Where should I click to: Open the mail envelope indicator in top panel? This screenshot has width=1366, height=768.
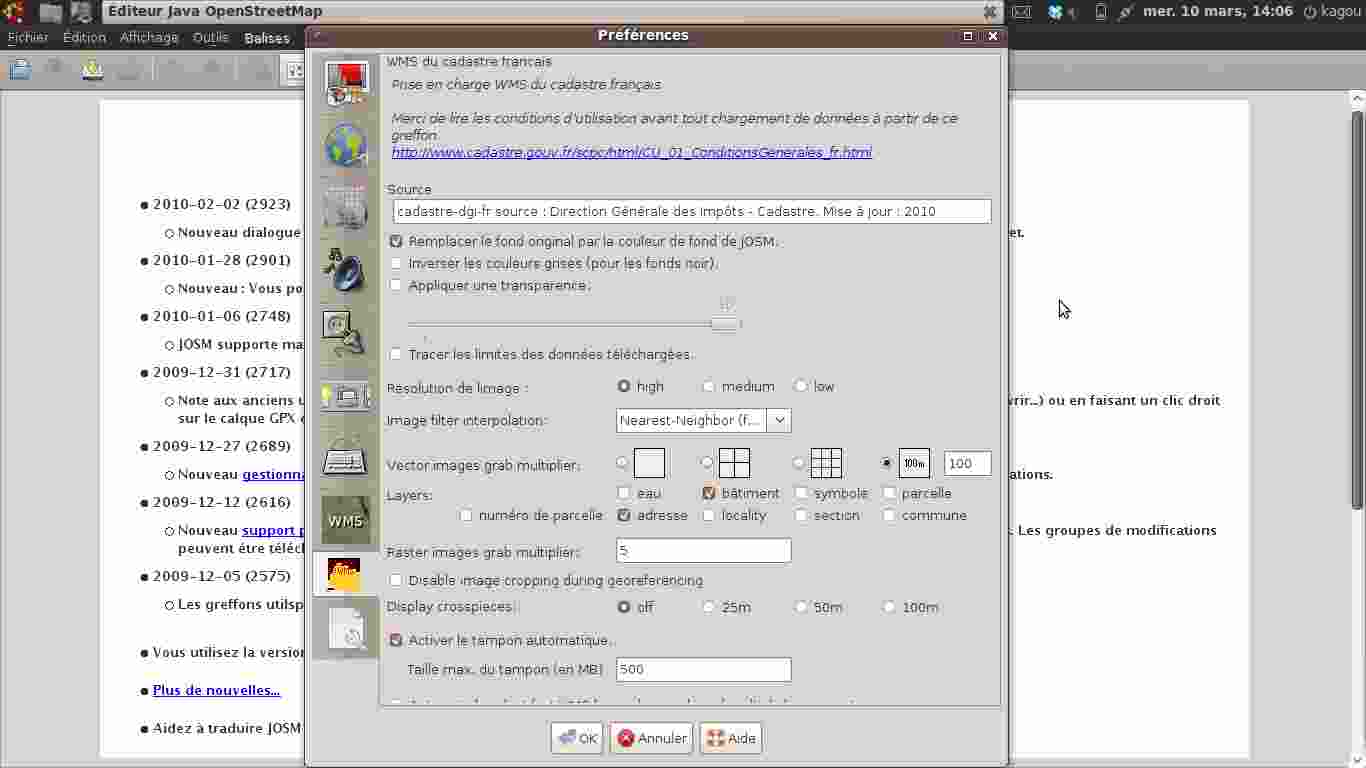point(1021,12)
